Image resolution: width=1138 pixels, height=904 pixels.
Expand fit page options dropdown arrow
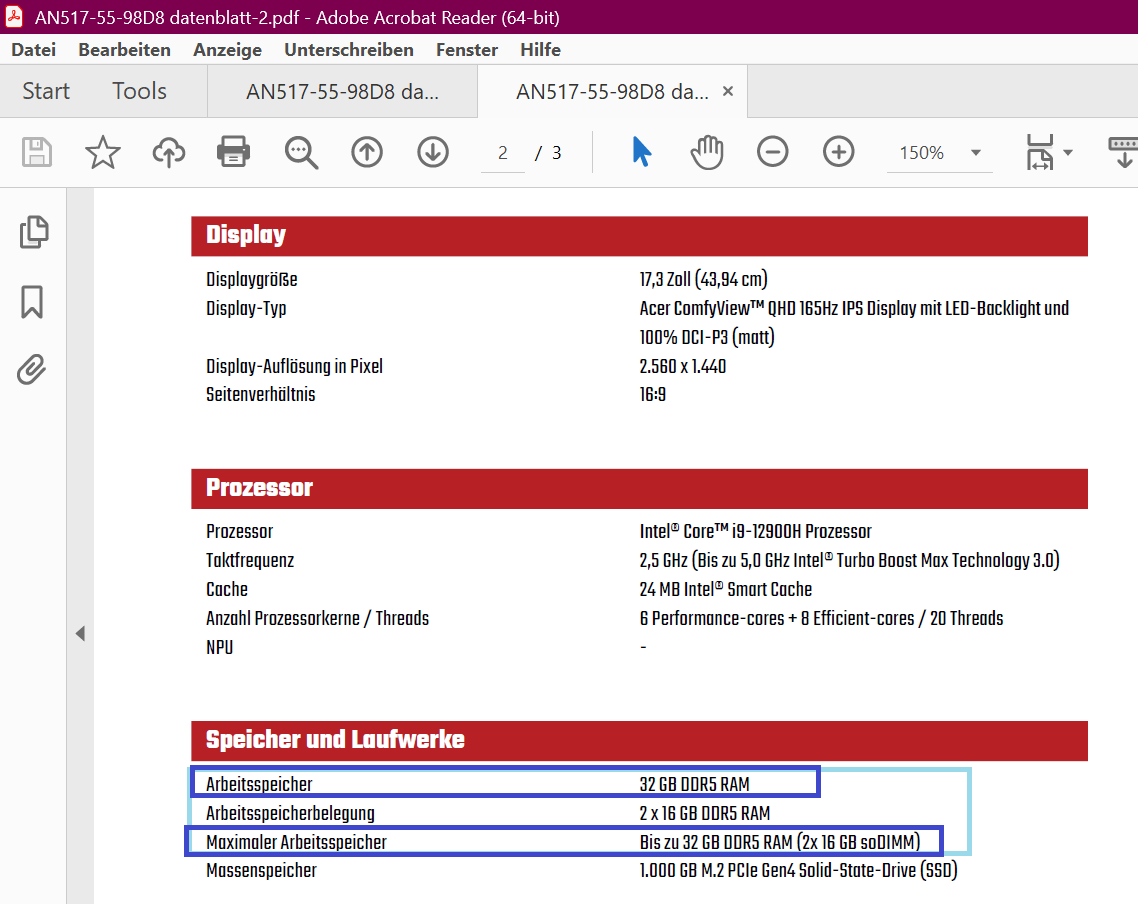tap(1068, 152)
